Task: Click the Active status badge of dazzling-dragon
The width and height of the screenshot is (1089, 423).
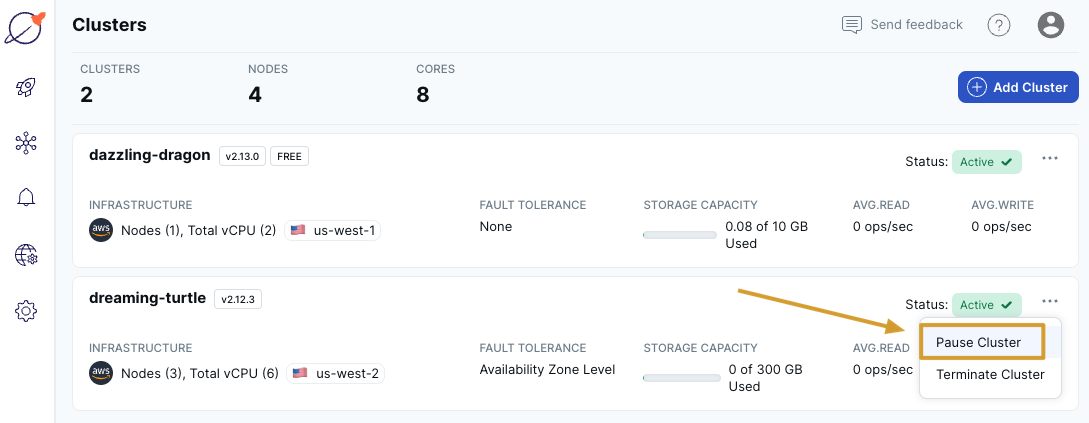Action: tap(986, 162)
